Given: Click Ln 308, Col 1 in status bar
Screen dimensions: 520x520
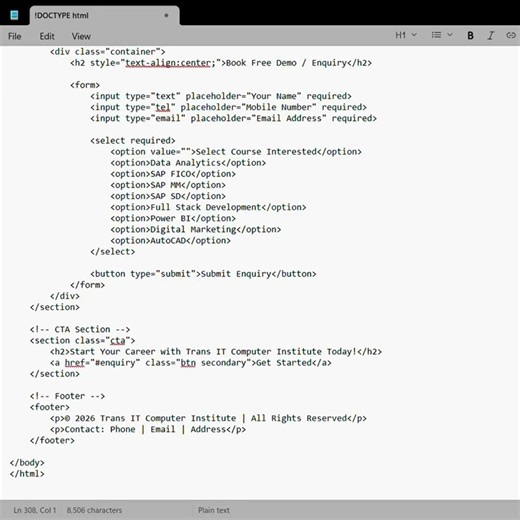Looking at the screenshot, I should click(35, 510).
